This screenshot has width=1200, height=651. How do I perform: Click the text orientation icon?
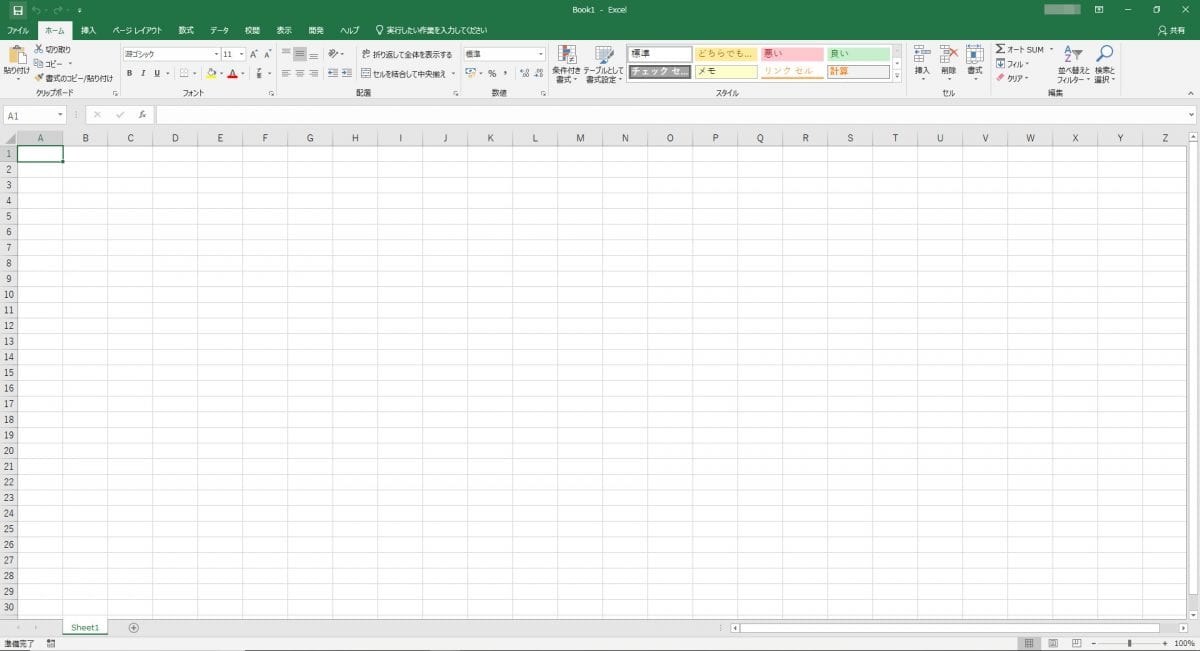point(333,54)
